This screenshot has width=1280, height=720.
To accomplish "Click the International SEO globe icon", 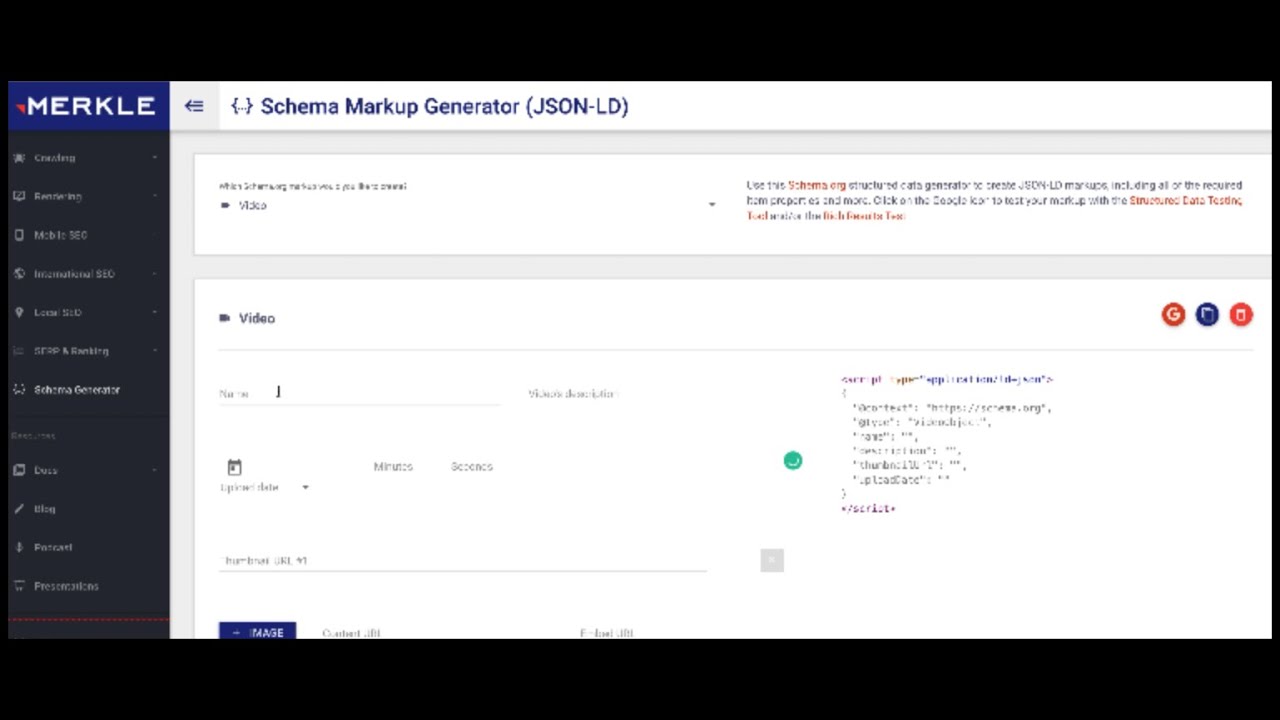I will [19, 274].
